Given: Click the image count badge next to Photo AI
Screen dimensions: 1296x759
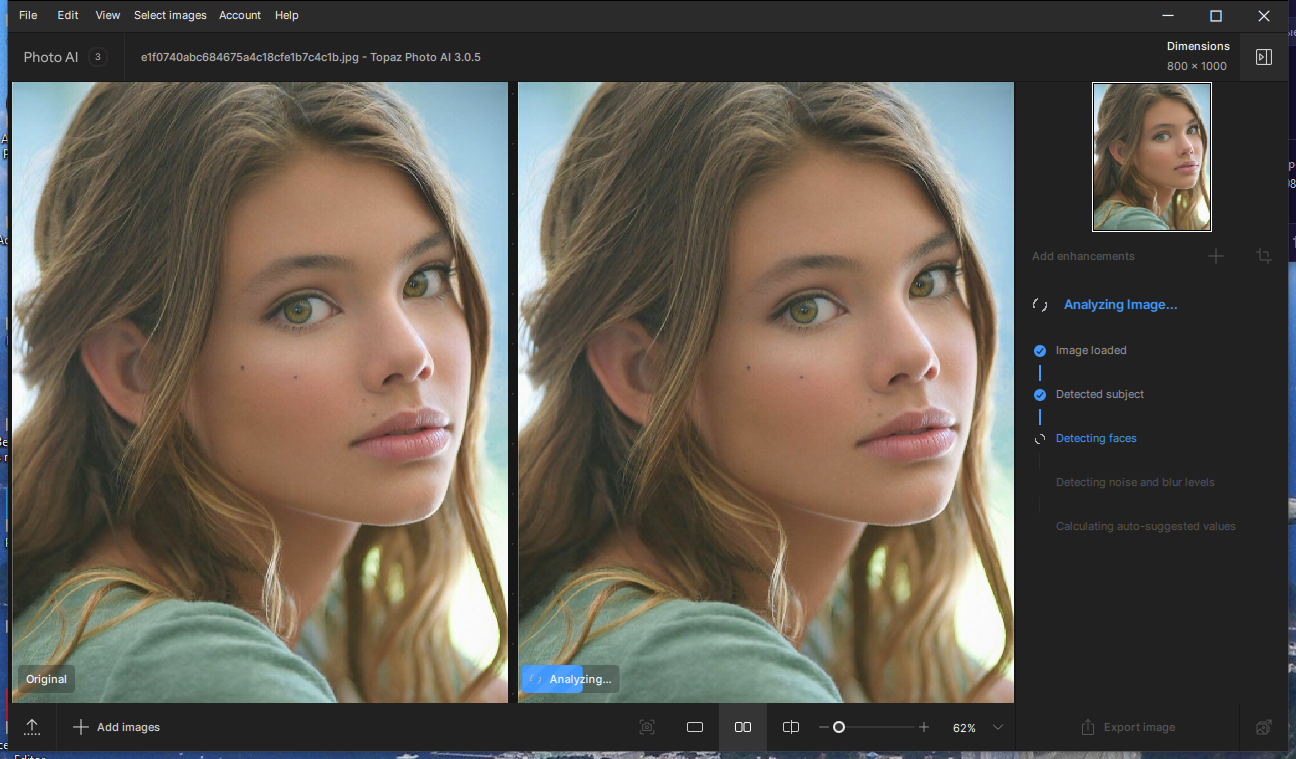Looking at the screenshot, I should pyautogui.click(x=97, y=57).
